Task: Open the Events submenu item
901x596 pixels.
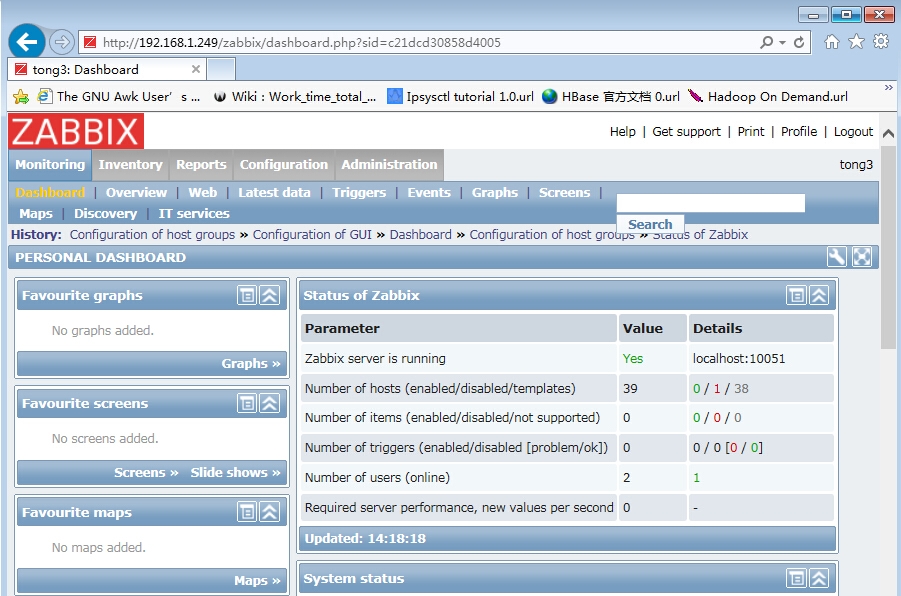Action: pyautogui.click(x=429, y=193)
